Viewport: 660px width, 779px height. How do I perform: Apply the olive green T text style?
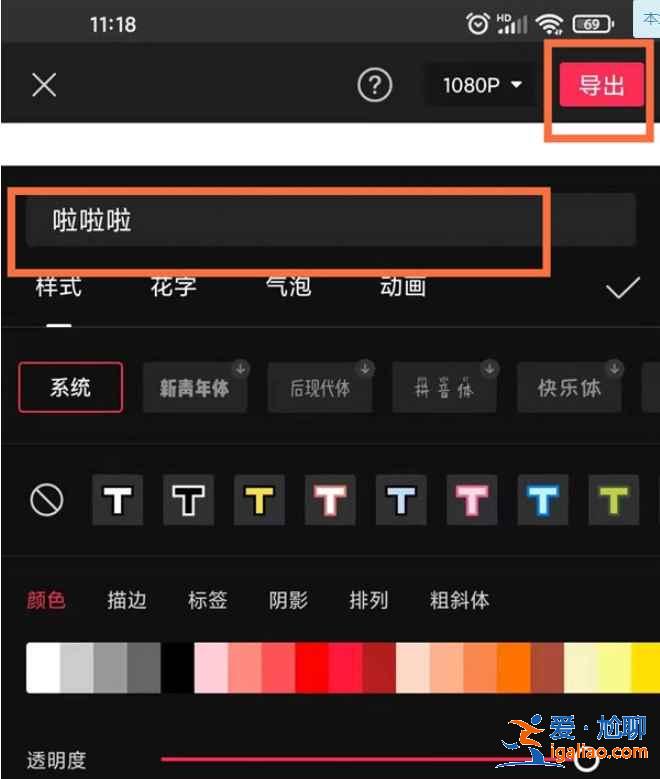point(614,499)
